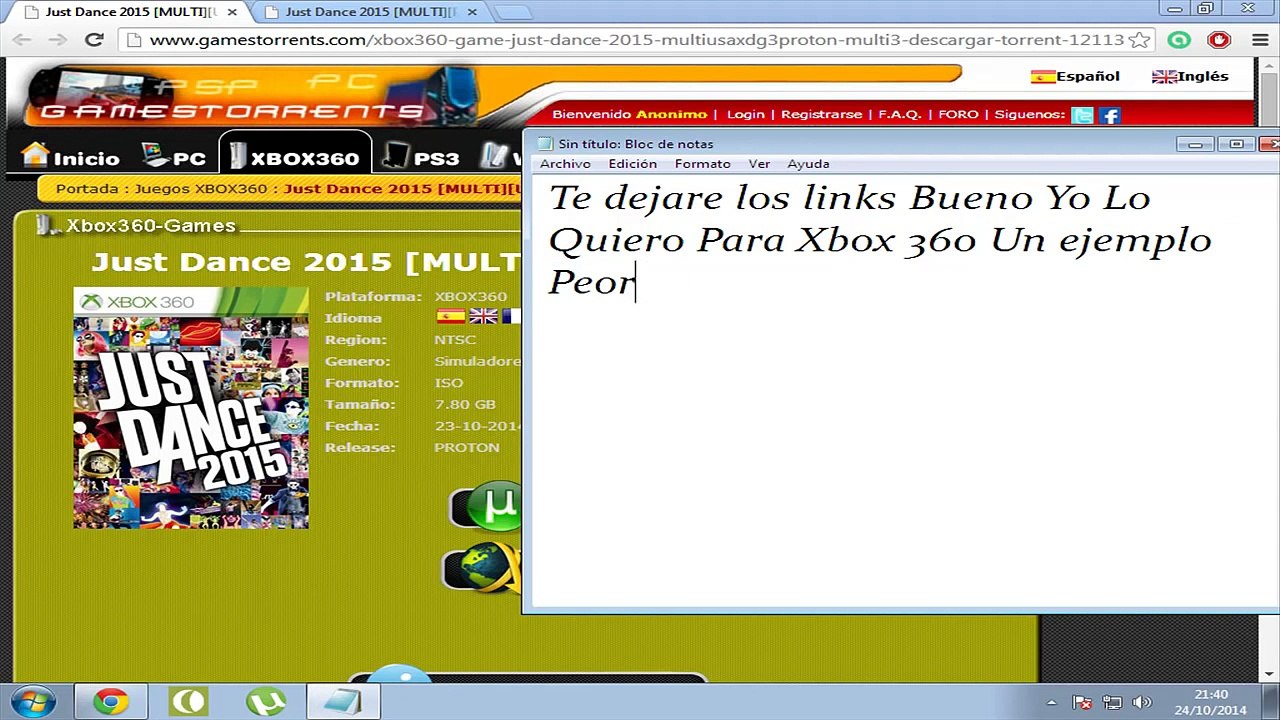
Task: Close the second Just Dance 2015 tab
Action: point(471,12)
